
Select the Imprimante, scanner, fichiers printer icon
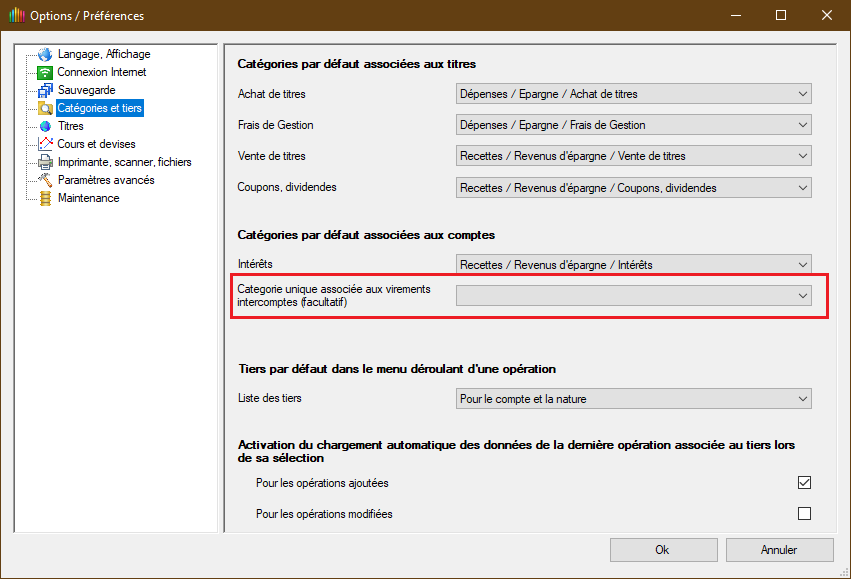[x=45, y=162]
